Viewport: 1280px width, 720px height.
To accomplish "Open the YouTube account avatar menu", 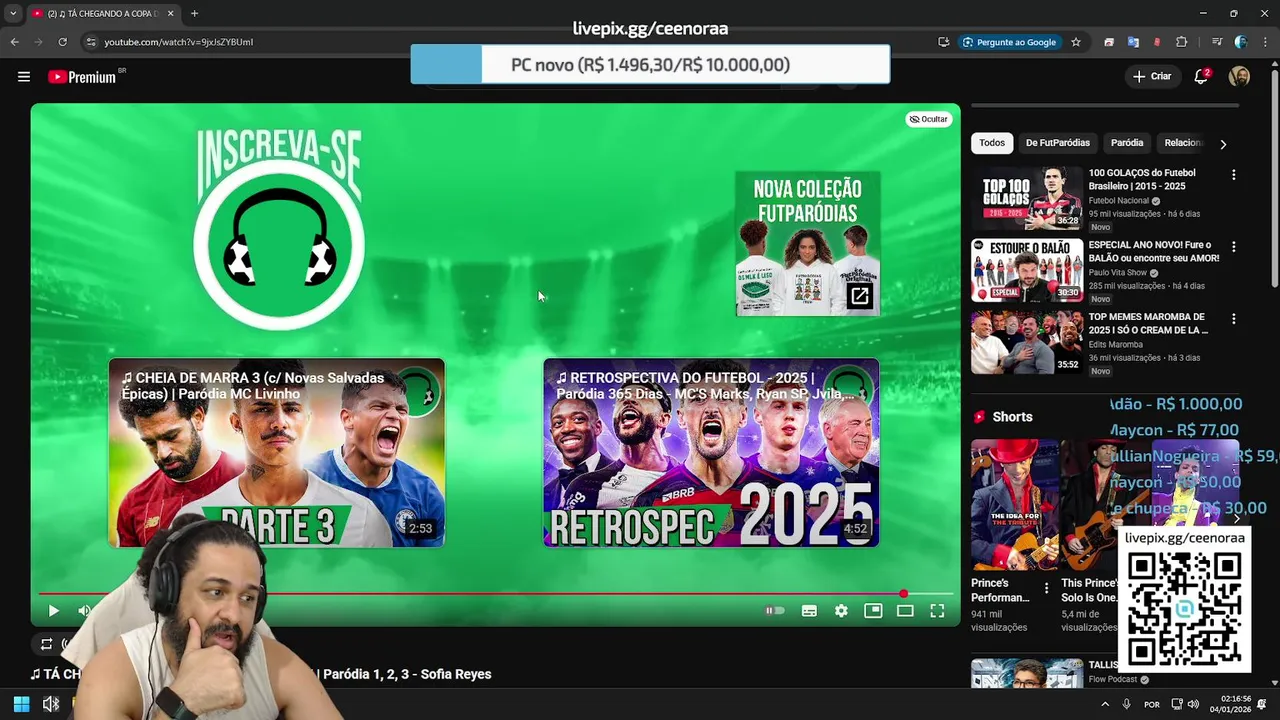I will [1239, 77].
